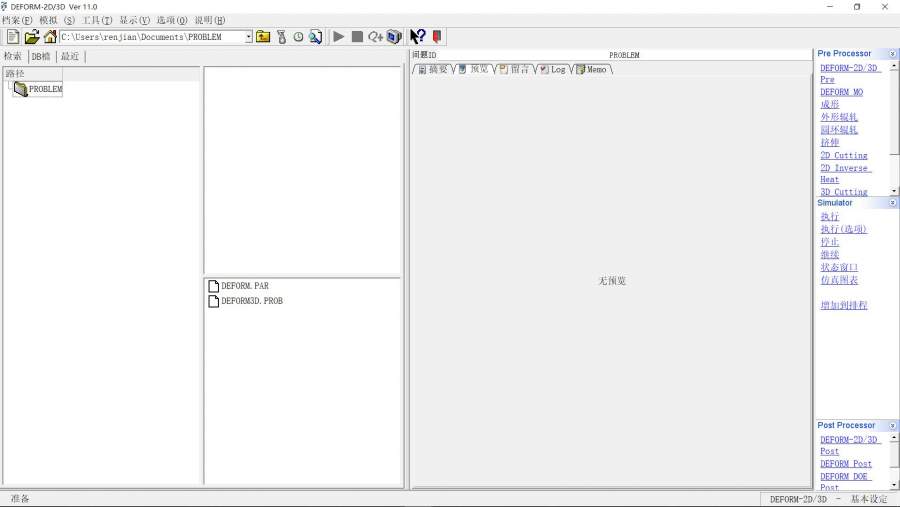
Task: Click Pre Processor list scroll-down arrow
Action: (x=894, y=191)
